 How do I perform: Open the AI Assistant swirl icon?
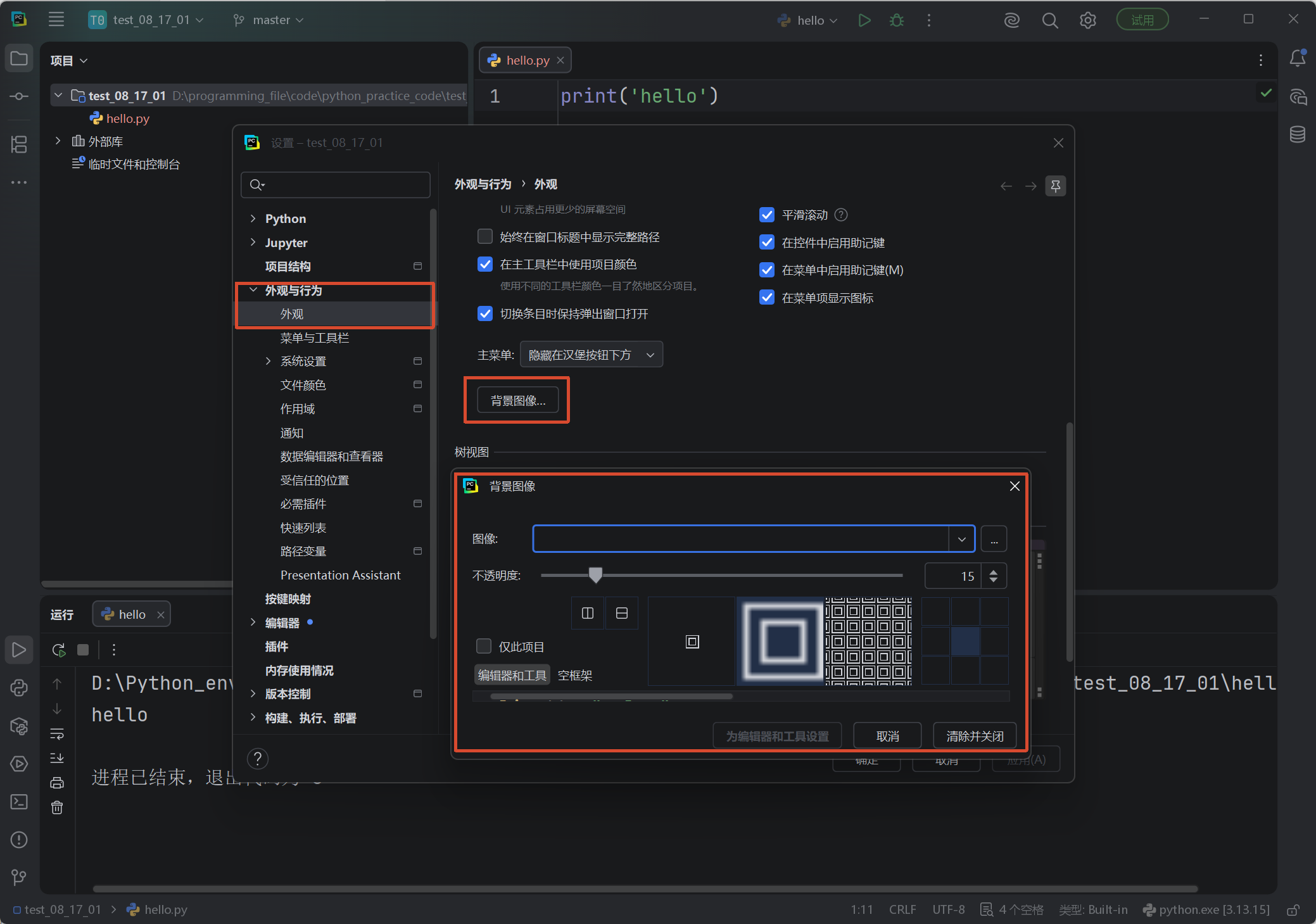click(x=1011, y=20)
